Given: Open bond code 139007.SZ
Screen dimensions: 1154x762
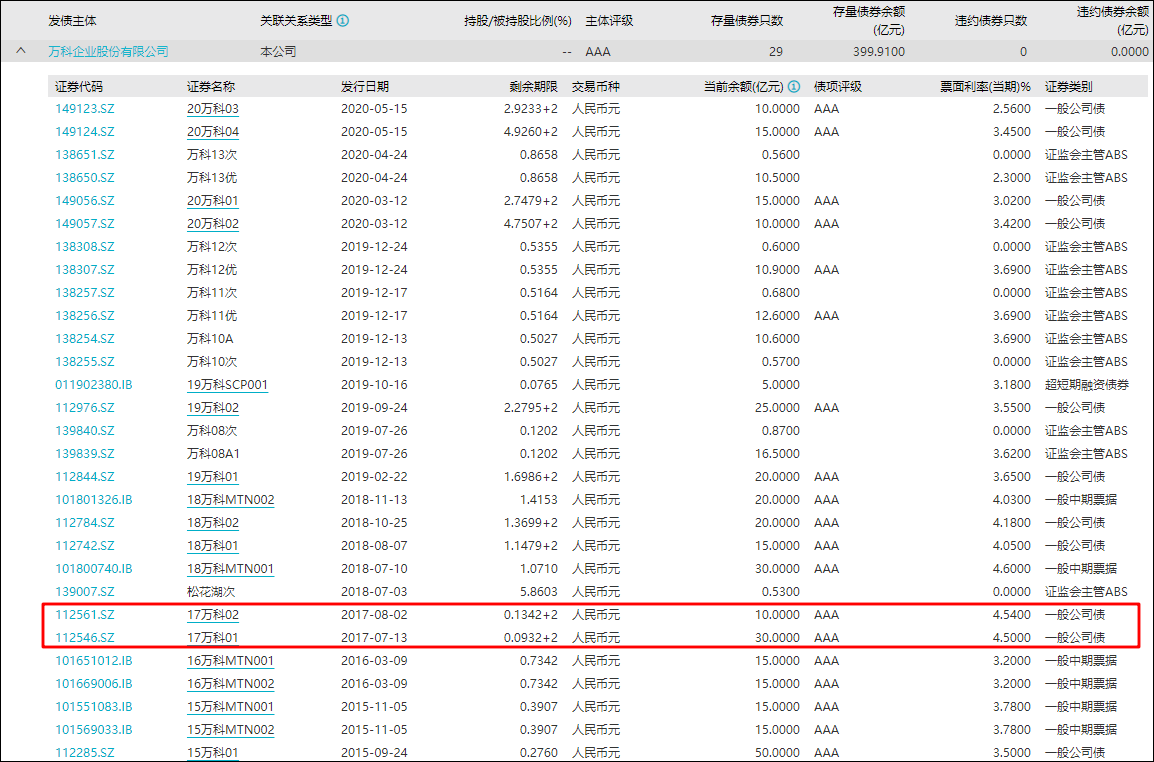Looking at the screenshot, I should coord(85,592).
